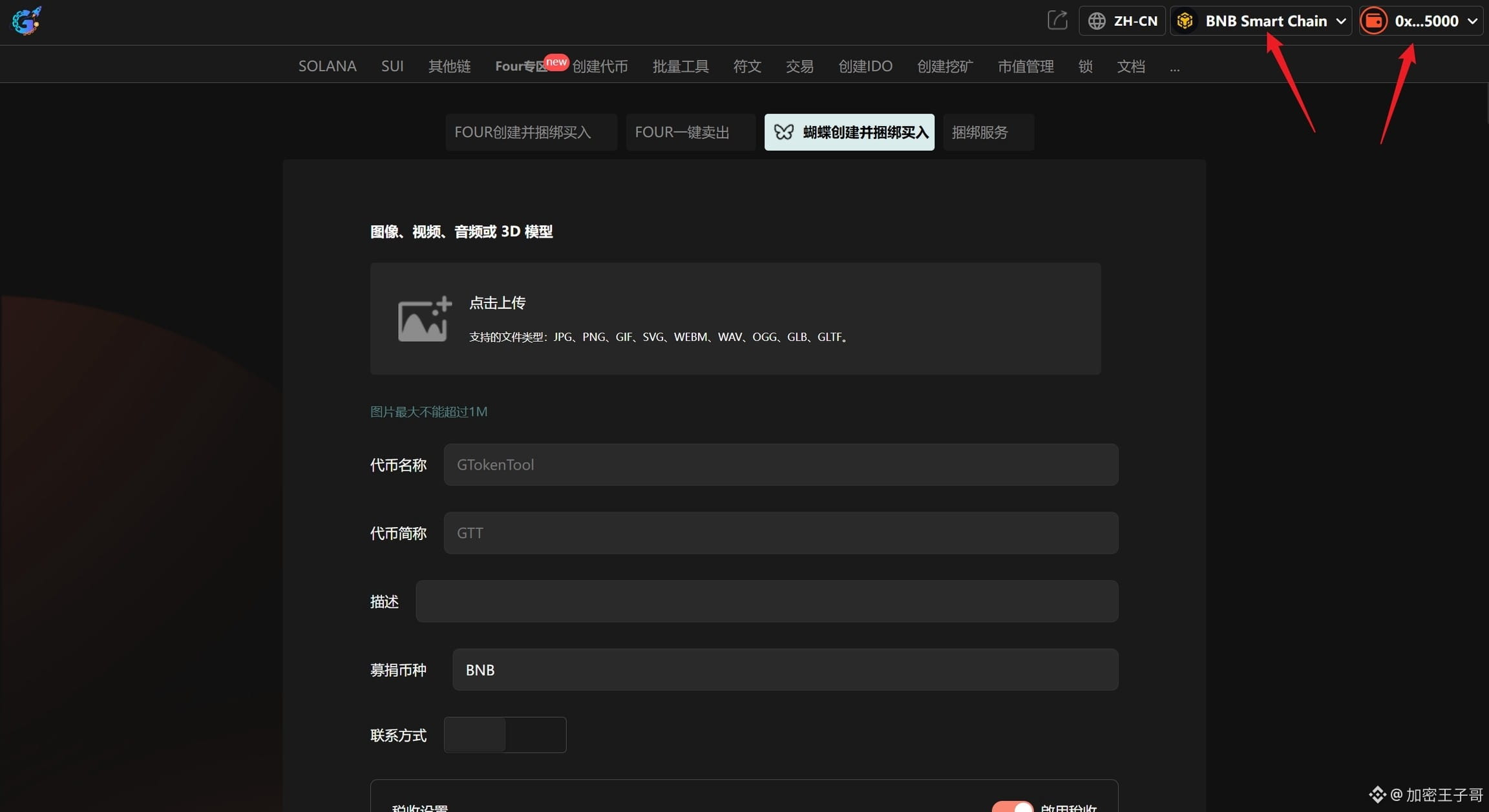
Task: Open the 0x...5000 wallet dropdown
Action: point(1472,21)
